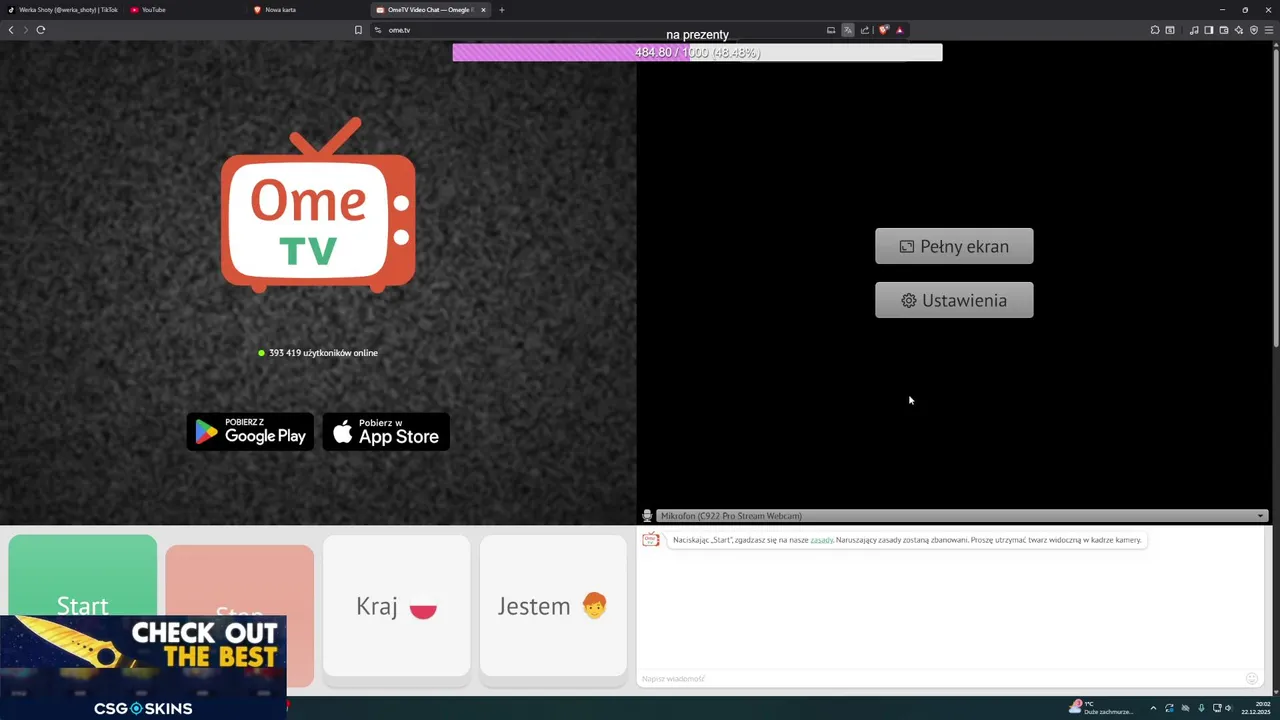Open the Kraj country selector with Polish flag

(396, 606)
